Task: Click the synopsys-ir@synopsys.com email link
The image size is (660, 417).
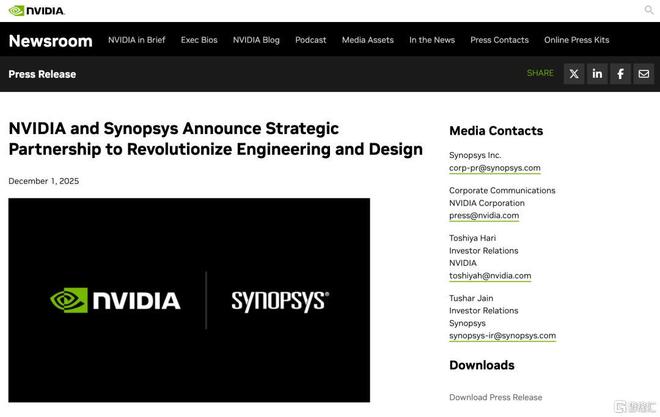Action: coord(502,336)
